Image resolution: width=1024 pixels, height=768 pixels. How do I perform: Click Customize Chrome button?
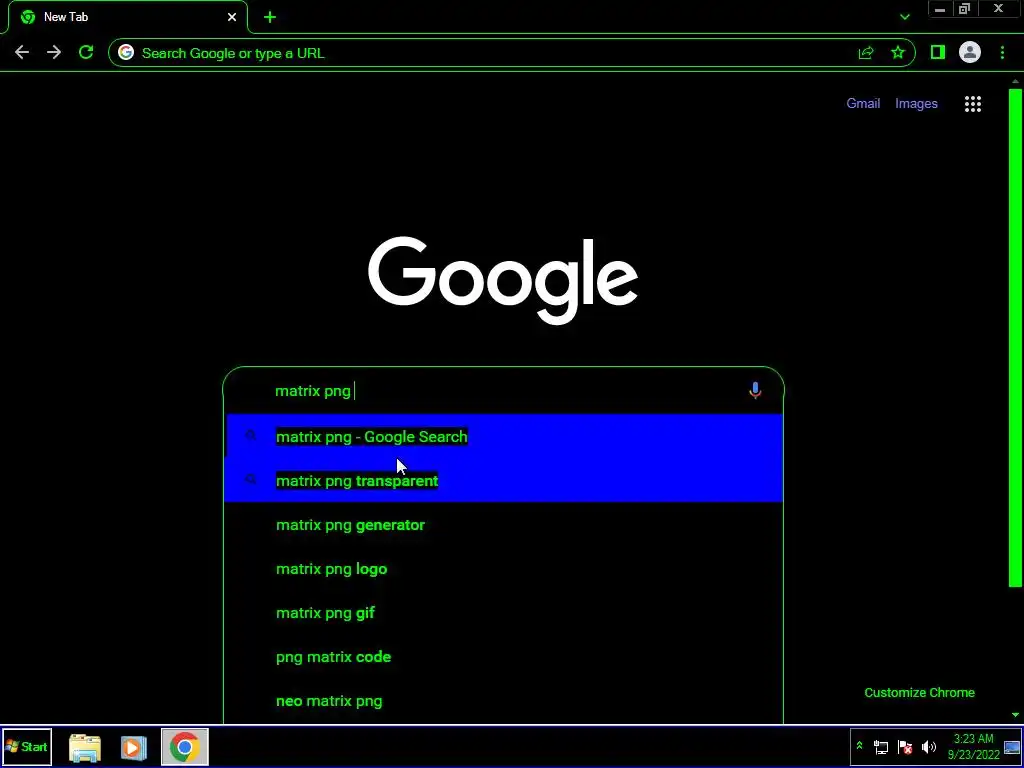point(920,692)
